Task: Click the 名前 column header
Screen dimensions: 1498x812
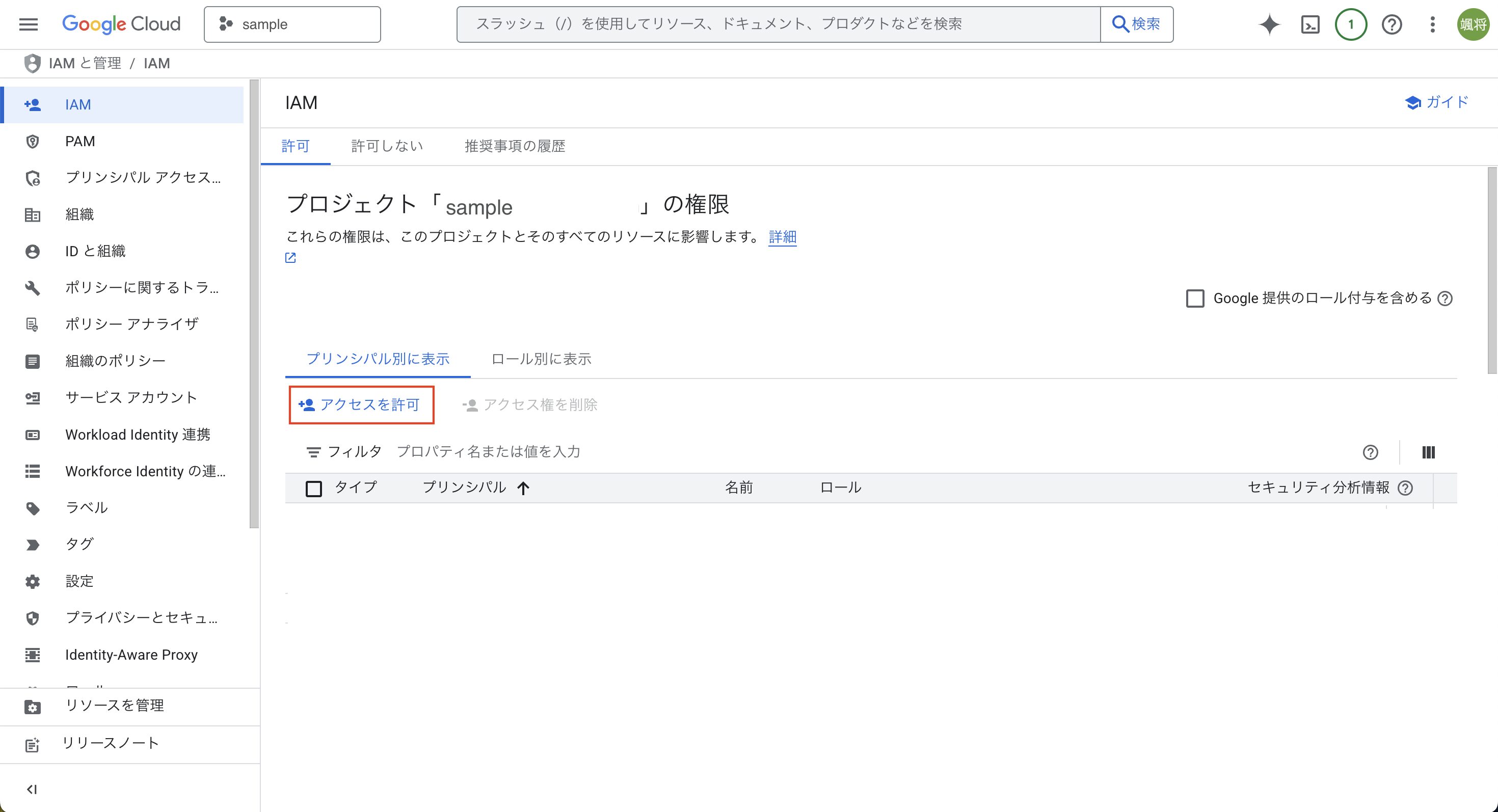Action: click(739, 488)
